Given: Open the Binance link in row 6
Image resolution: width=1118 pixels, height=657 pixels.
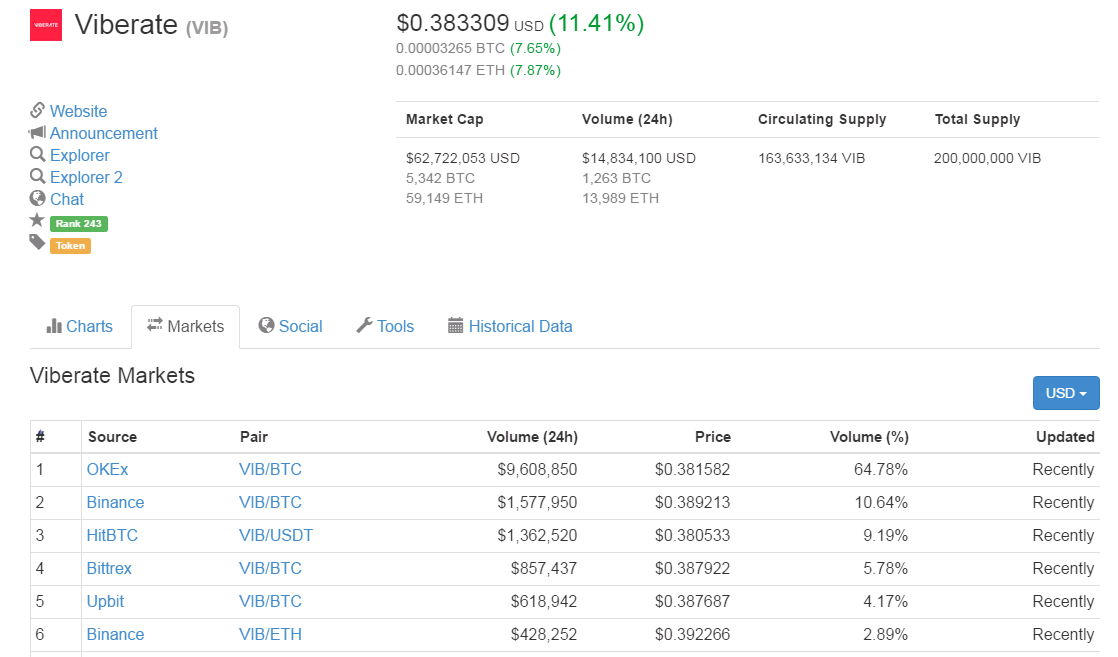Looking at the screenshot, I should tap(116, 634).
